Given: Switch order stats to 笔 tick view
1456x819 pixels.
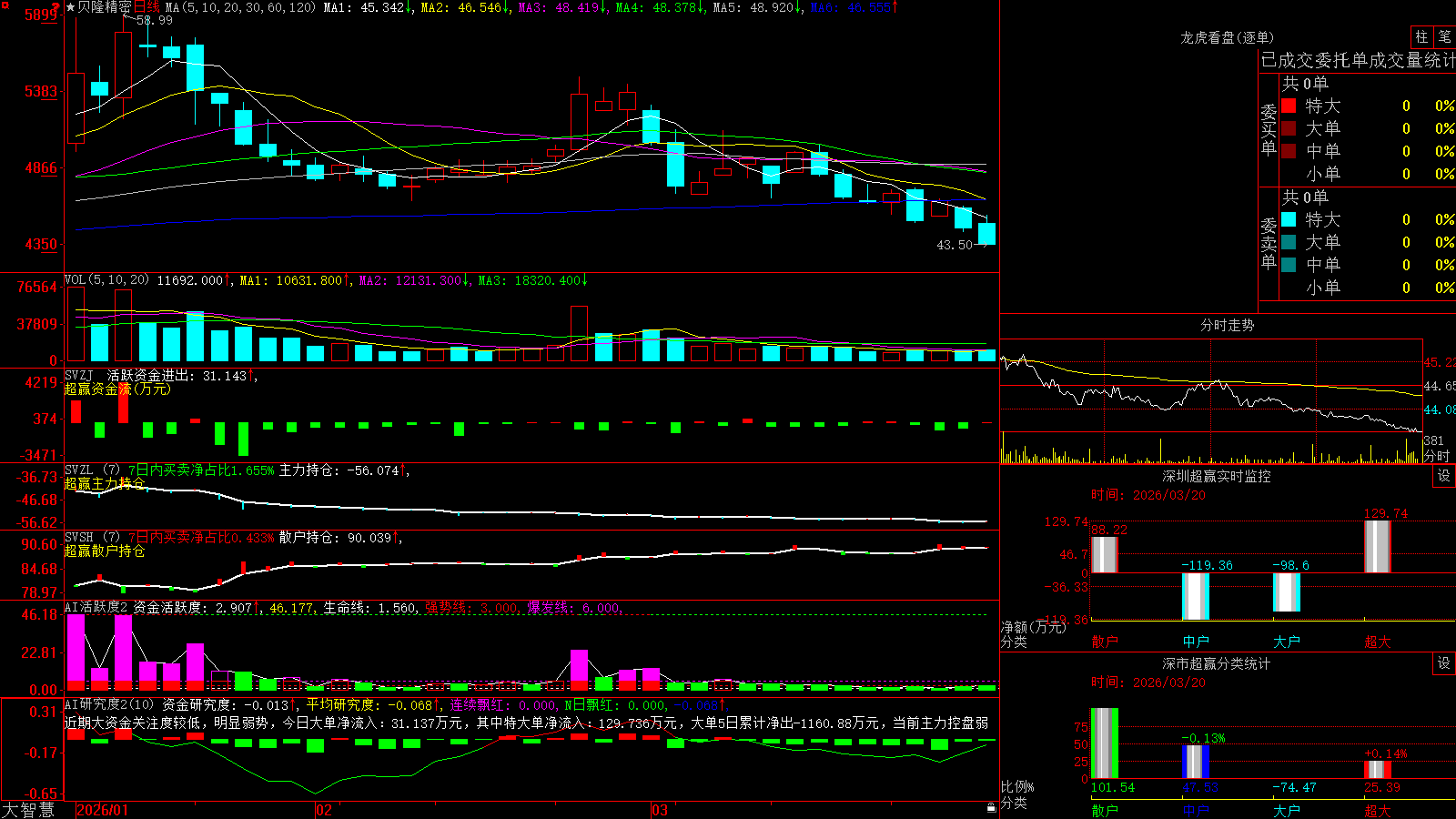Looking at the screenshot, I should click(1445, 36).
